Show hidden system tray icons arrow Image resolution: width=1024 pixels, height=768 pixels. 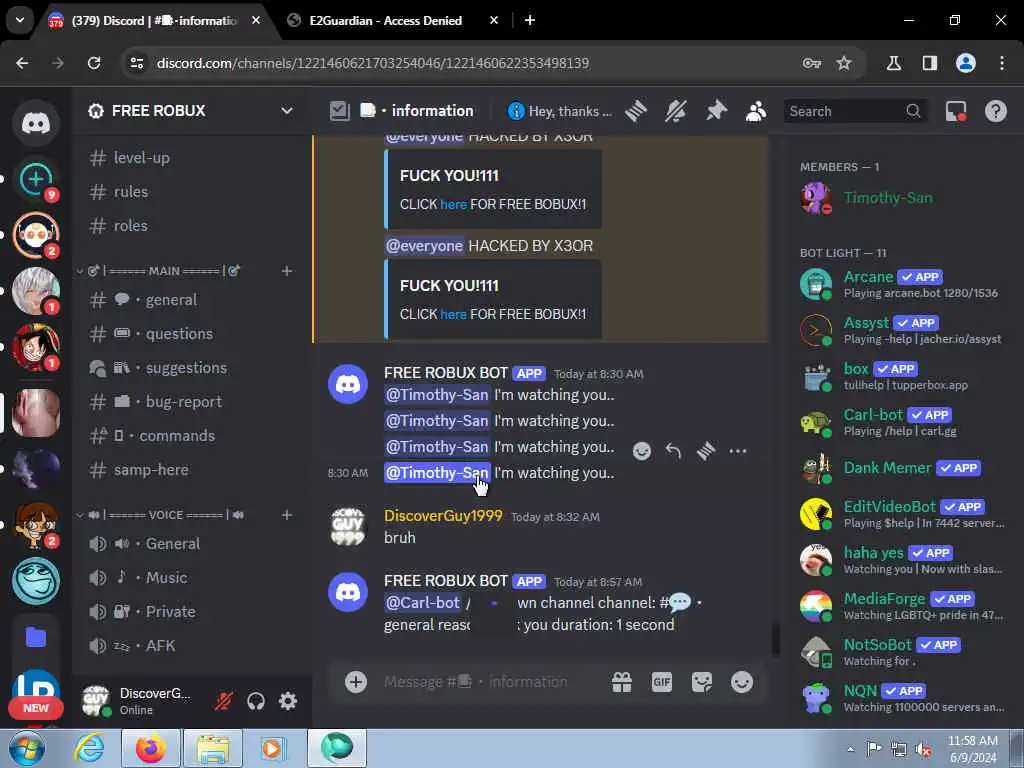click(850, 750)
